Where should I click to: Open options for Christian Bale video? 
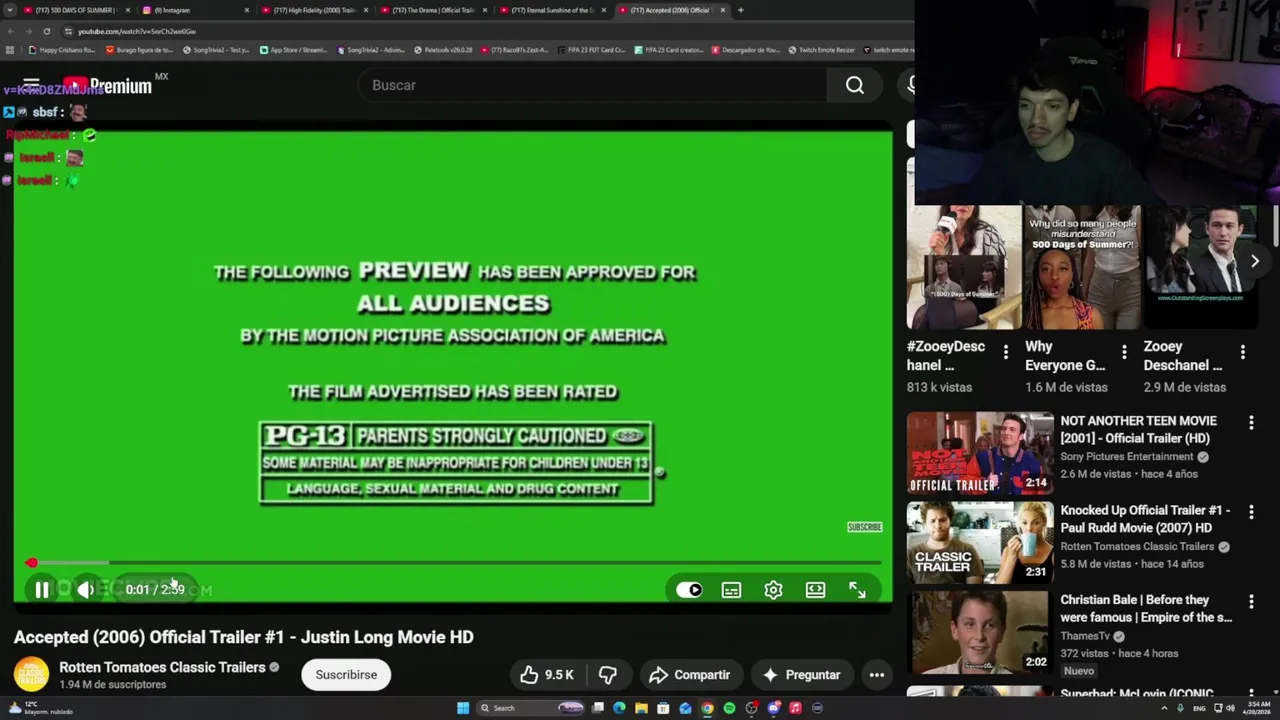[1250, 602]
